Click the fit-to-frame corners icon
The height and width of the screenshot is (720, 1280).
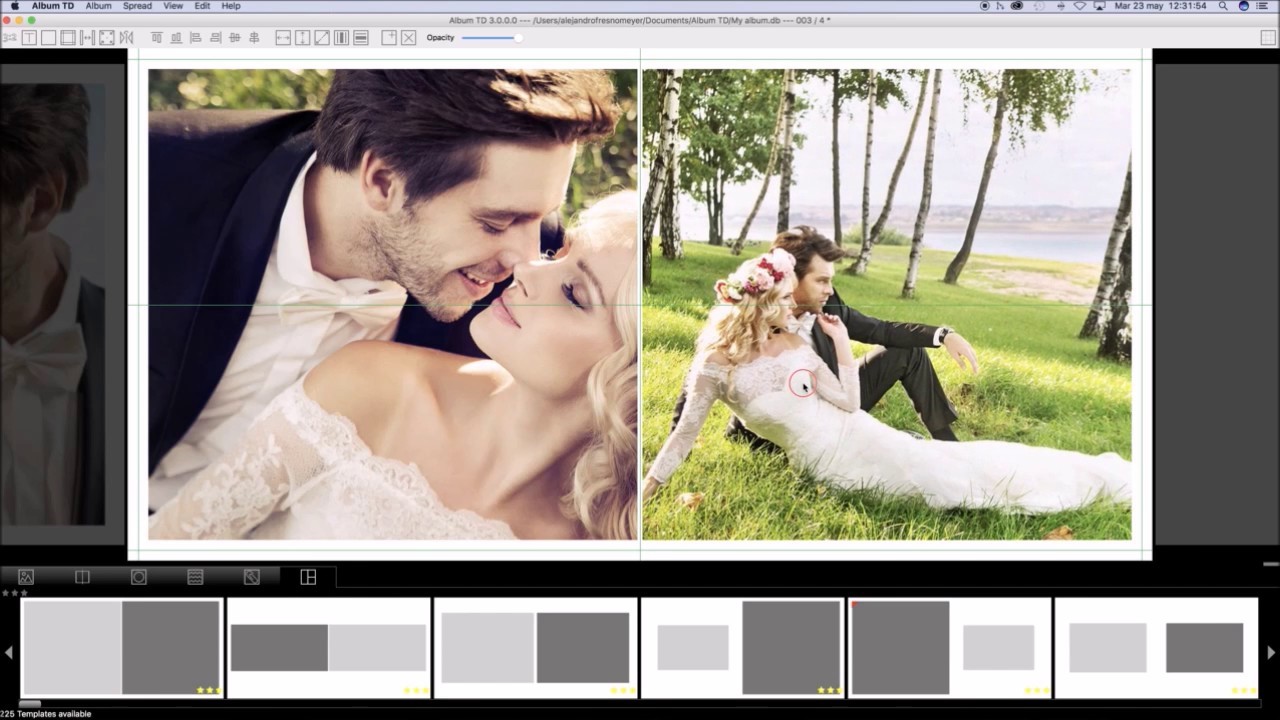click(x=107, y=38)
